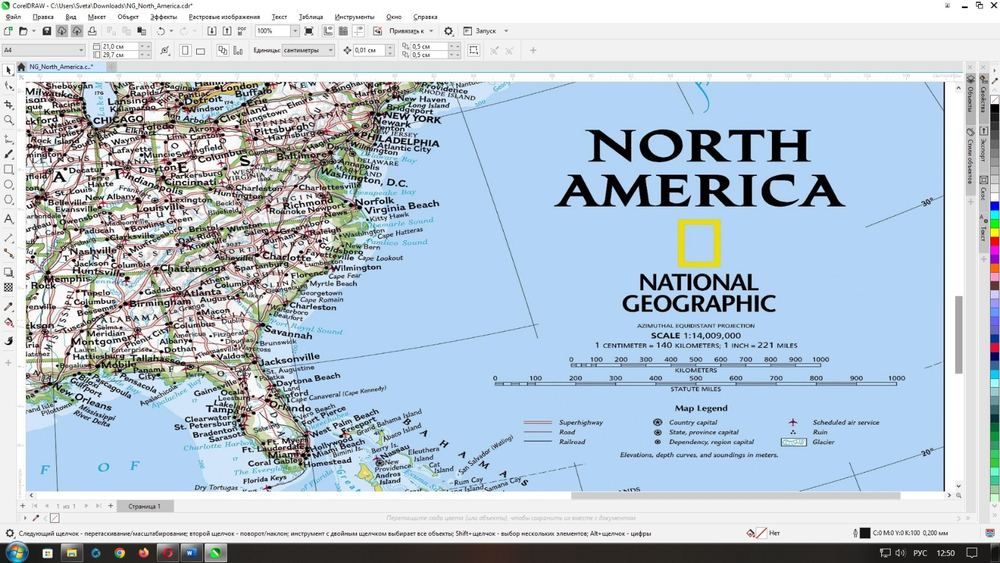Click the Import icon
Viewport: 1000px width, 563px height.
212,31
